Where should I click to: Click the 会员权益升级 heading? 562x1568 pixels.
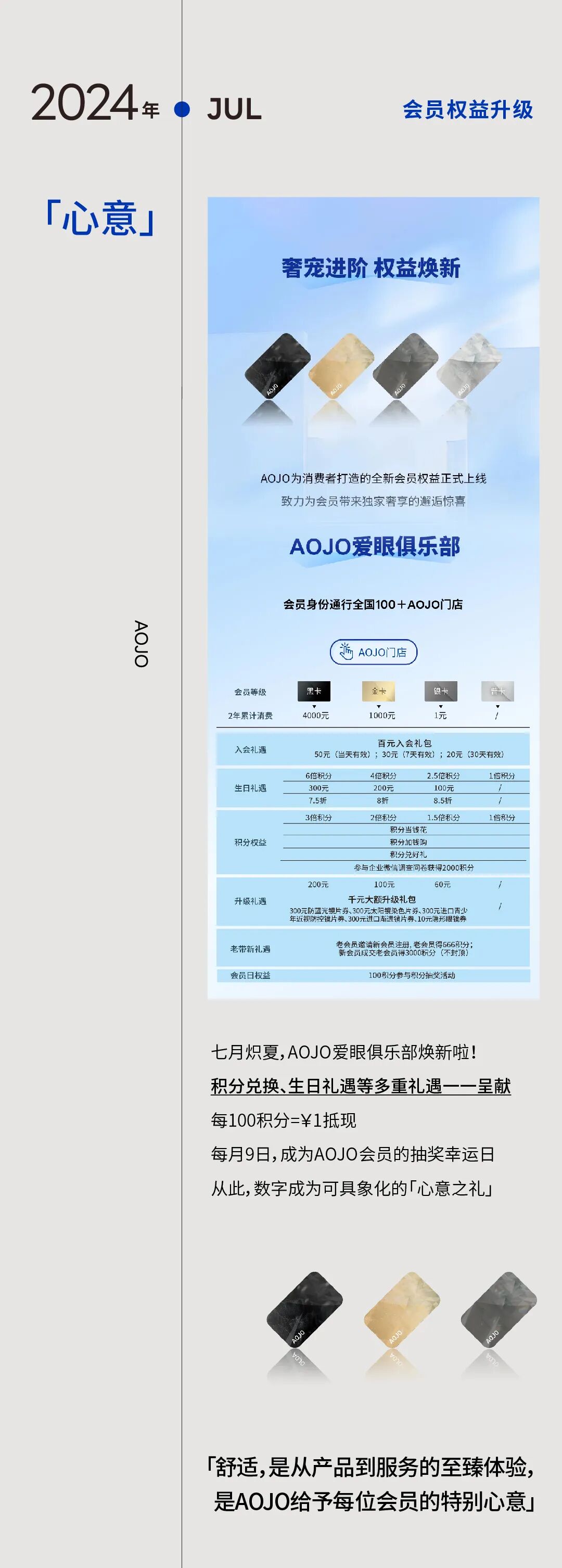tap(468, 110)
